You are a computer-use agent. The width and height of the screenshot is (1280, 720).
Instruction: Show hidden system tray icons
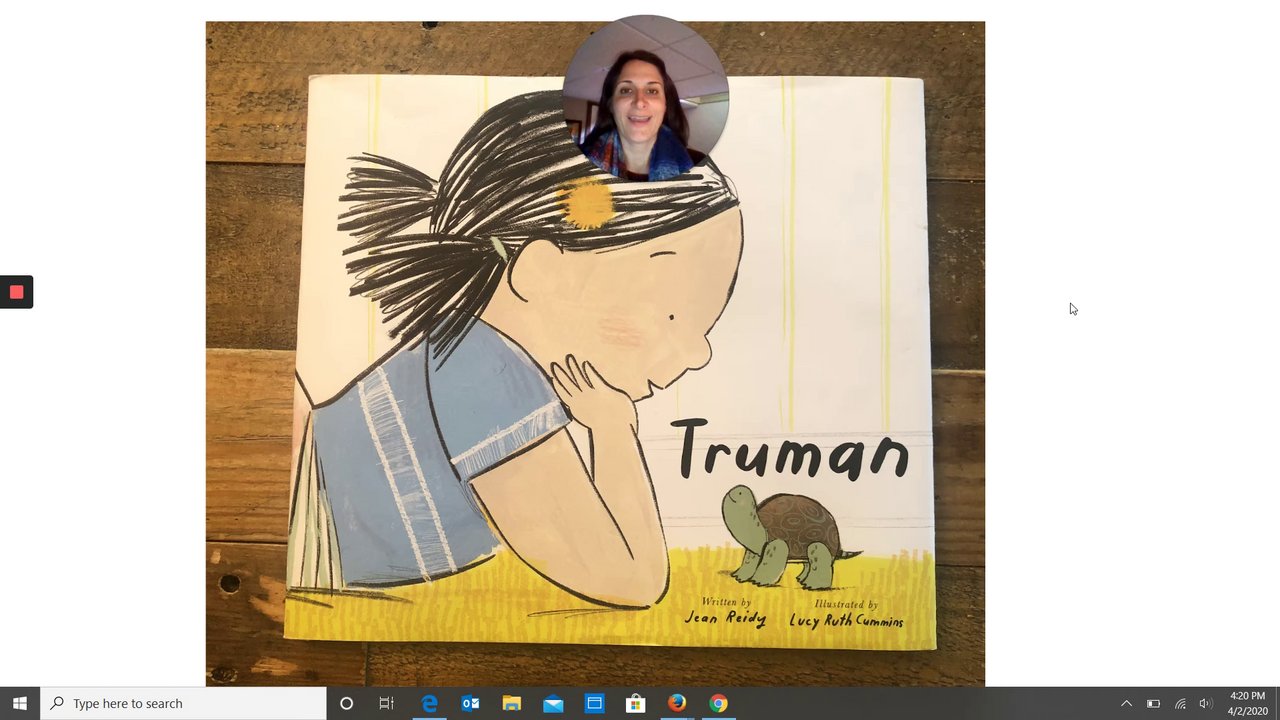pyautogui.click(x=1126, y=703)
